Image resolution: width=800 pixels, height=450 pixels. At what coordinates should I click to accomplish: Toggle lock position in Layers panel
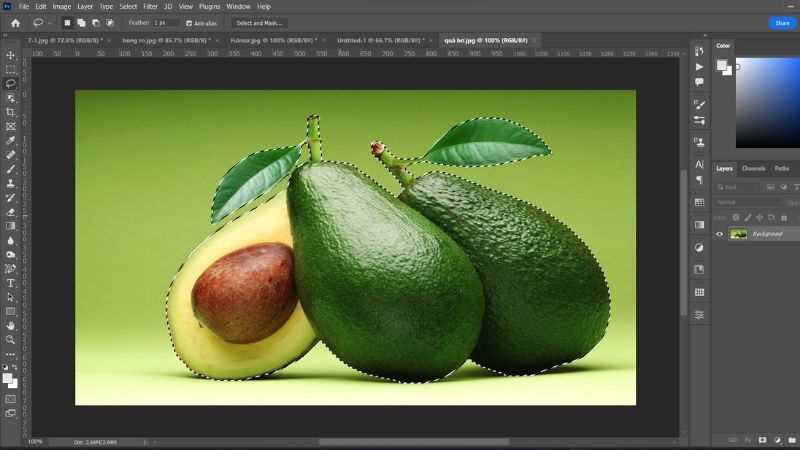[x=760, y=218]
